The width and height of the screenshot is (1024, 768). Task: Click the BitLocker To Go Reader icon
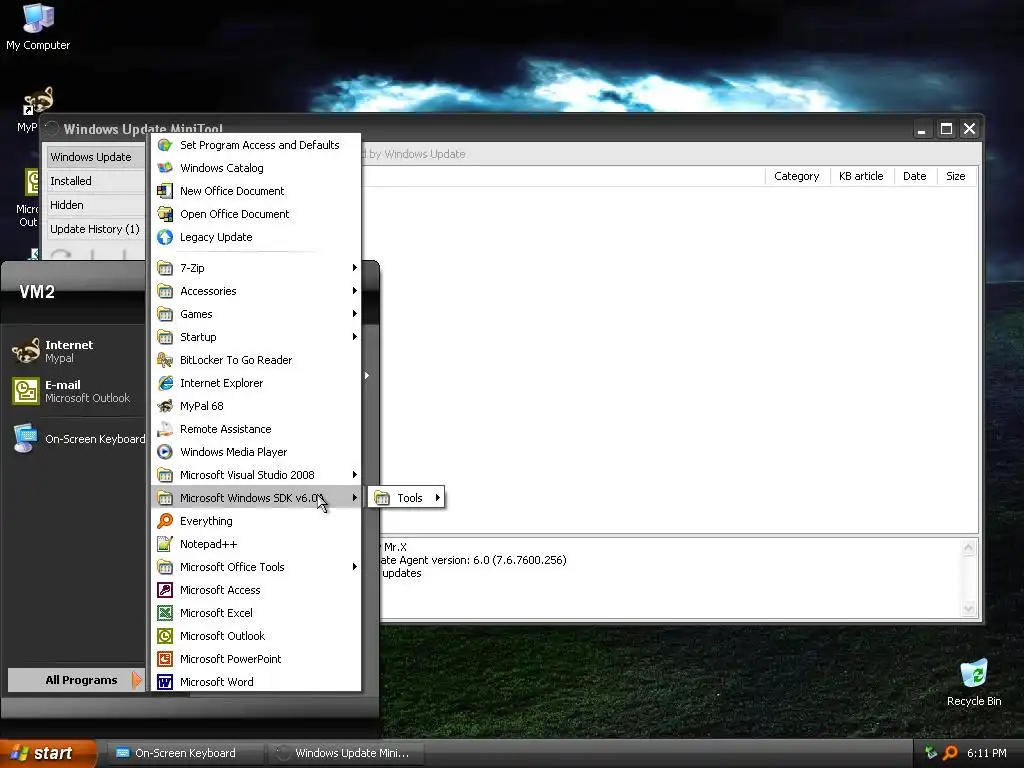[165, 360]
